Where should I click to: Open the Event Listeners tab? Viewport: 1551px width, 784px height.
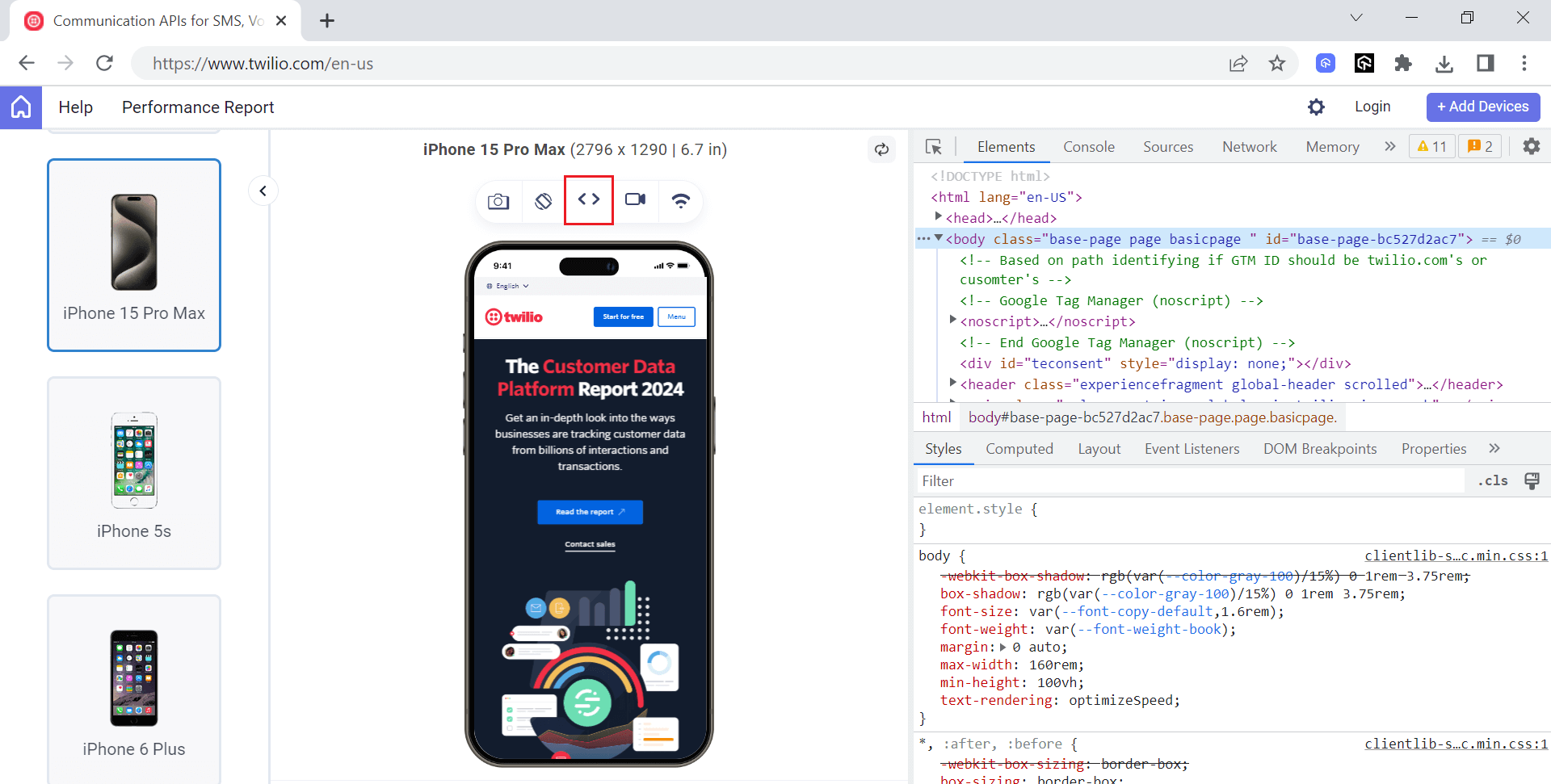pyautogui.click(x=1192, y=449)
